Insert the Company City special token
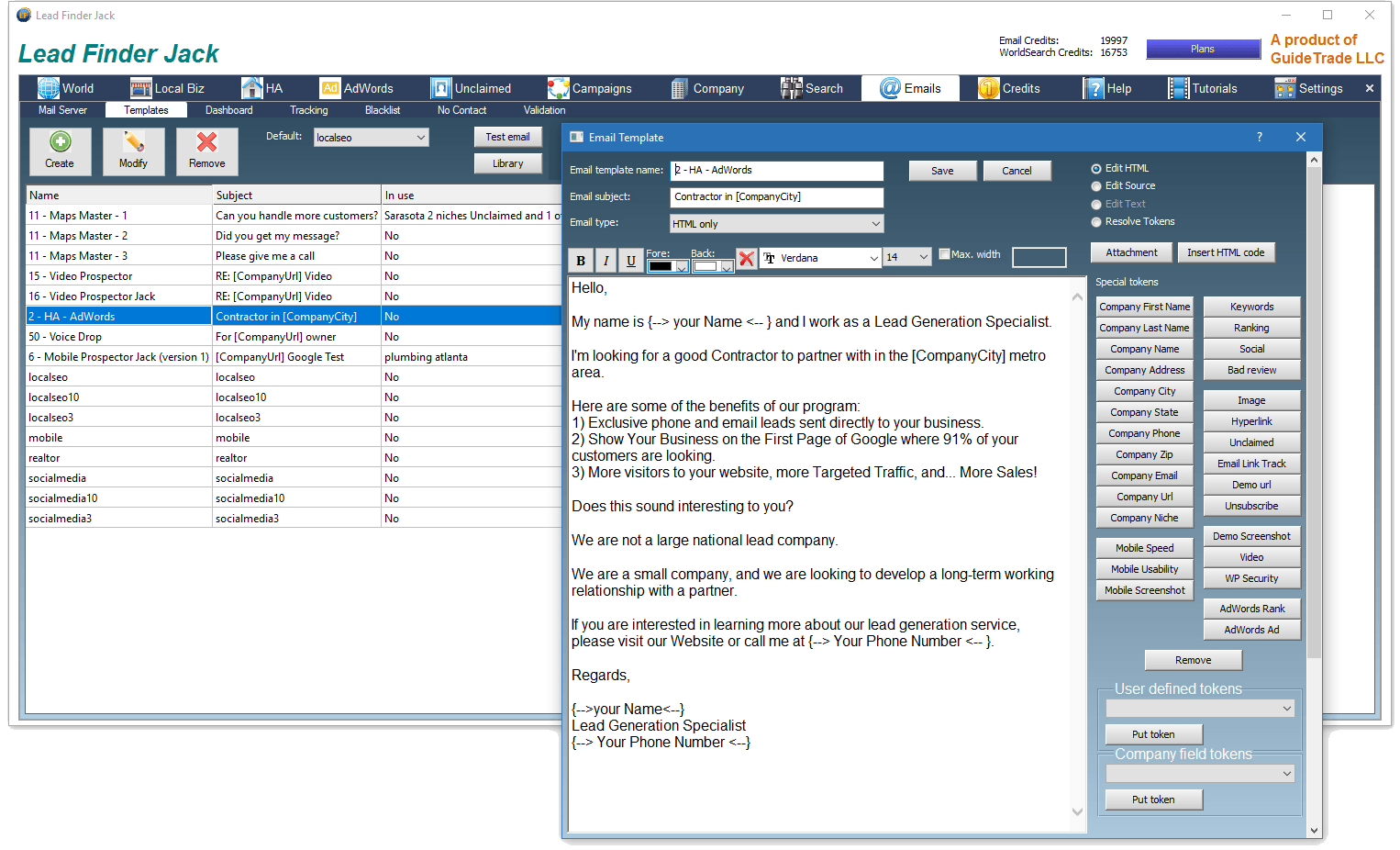1400x850 pixels. coord(1144,391)
